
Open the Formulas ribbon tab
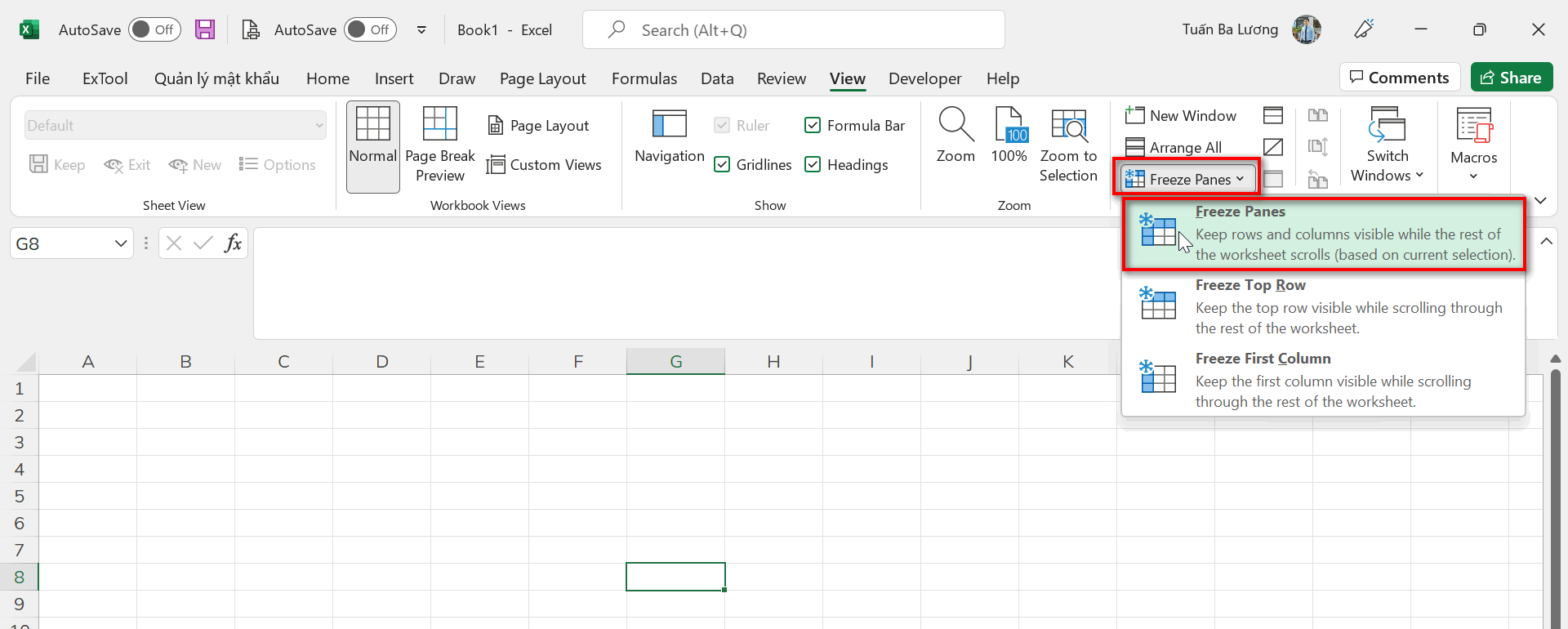(644, 78)
